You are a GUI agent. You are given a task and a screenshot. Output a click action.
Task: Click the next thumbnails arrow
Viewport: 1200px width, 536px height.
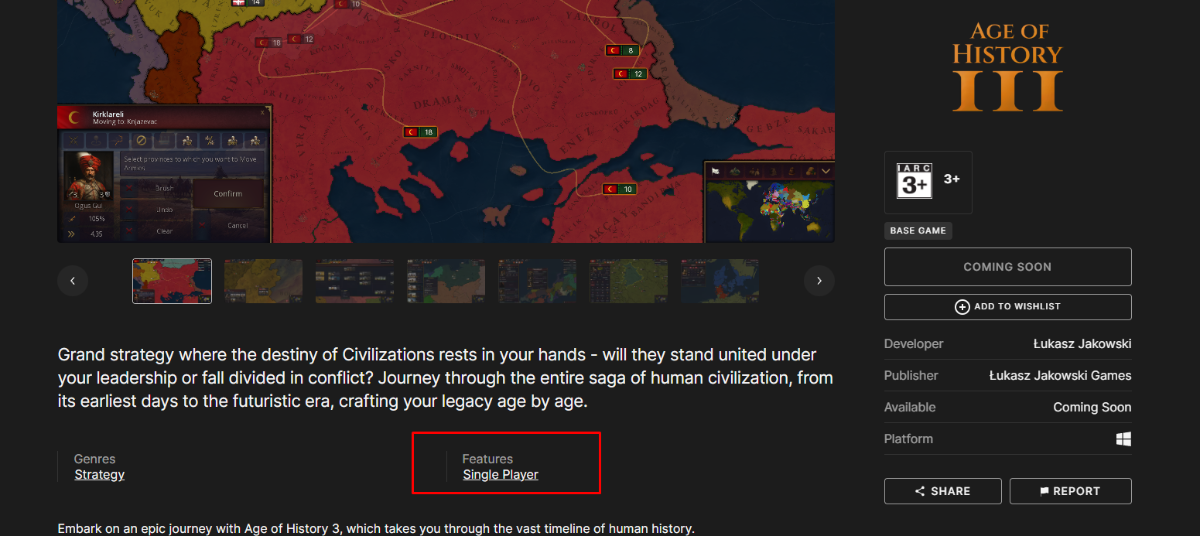[819, 281]
